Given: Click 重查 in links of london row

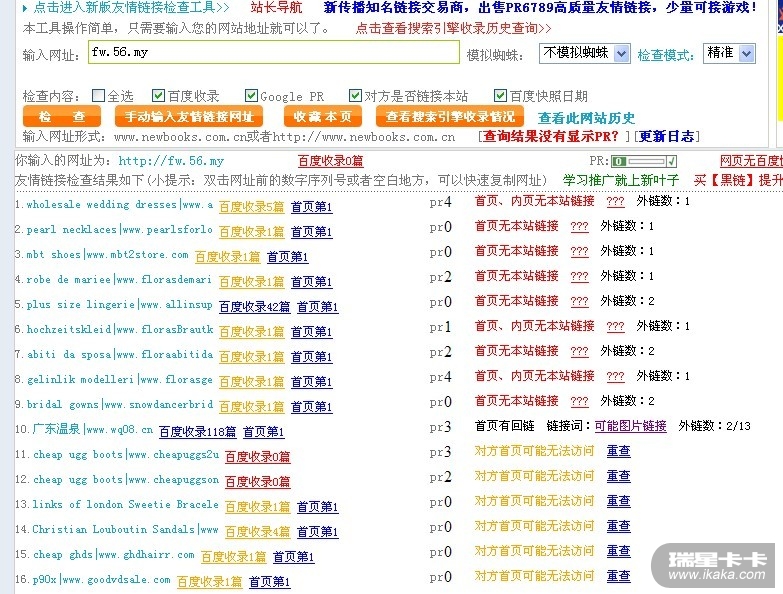Looking at the screenshot, I should 618,501.
